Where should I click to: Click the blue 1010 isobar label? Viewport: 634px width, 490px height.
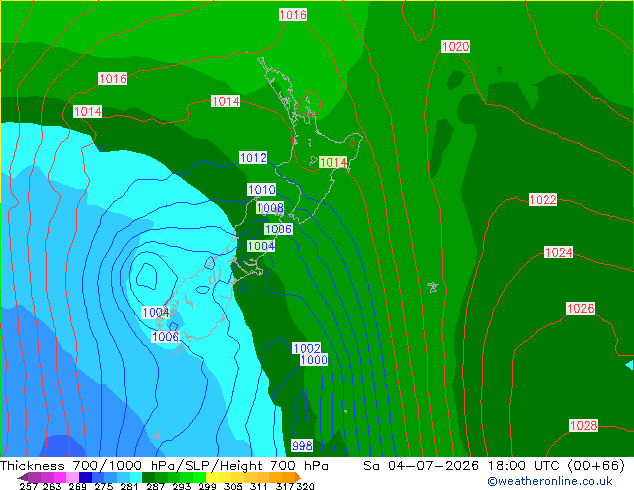pos(262,190)
